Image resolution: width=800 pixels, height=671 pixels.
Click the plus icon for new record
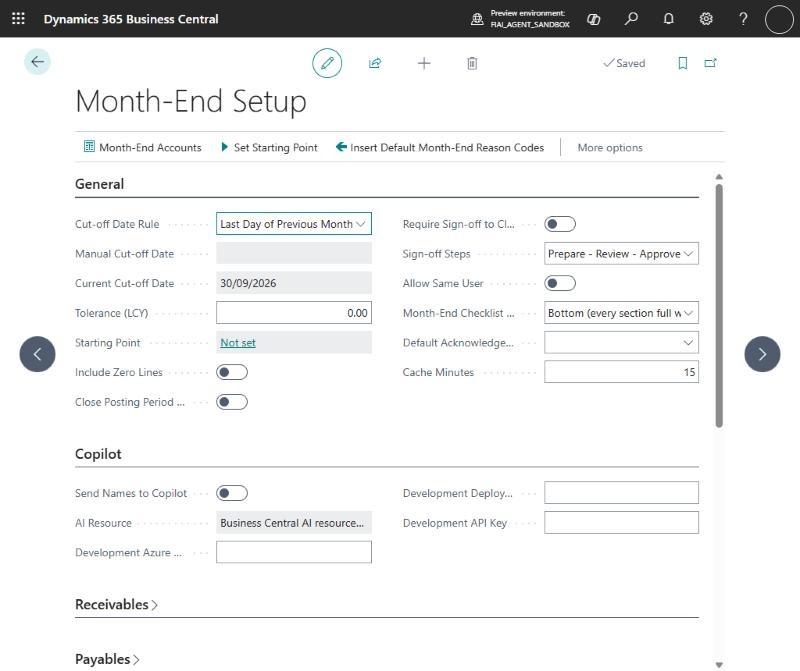(424, 63)
